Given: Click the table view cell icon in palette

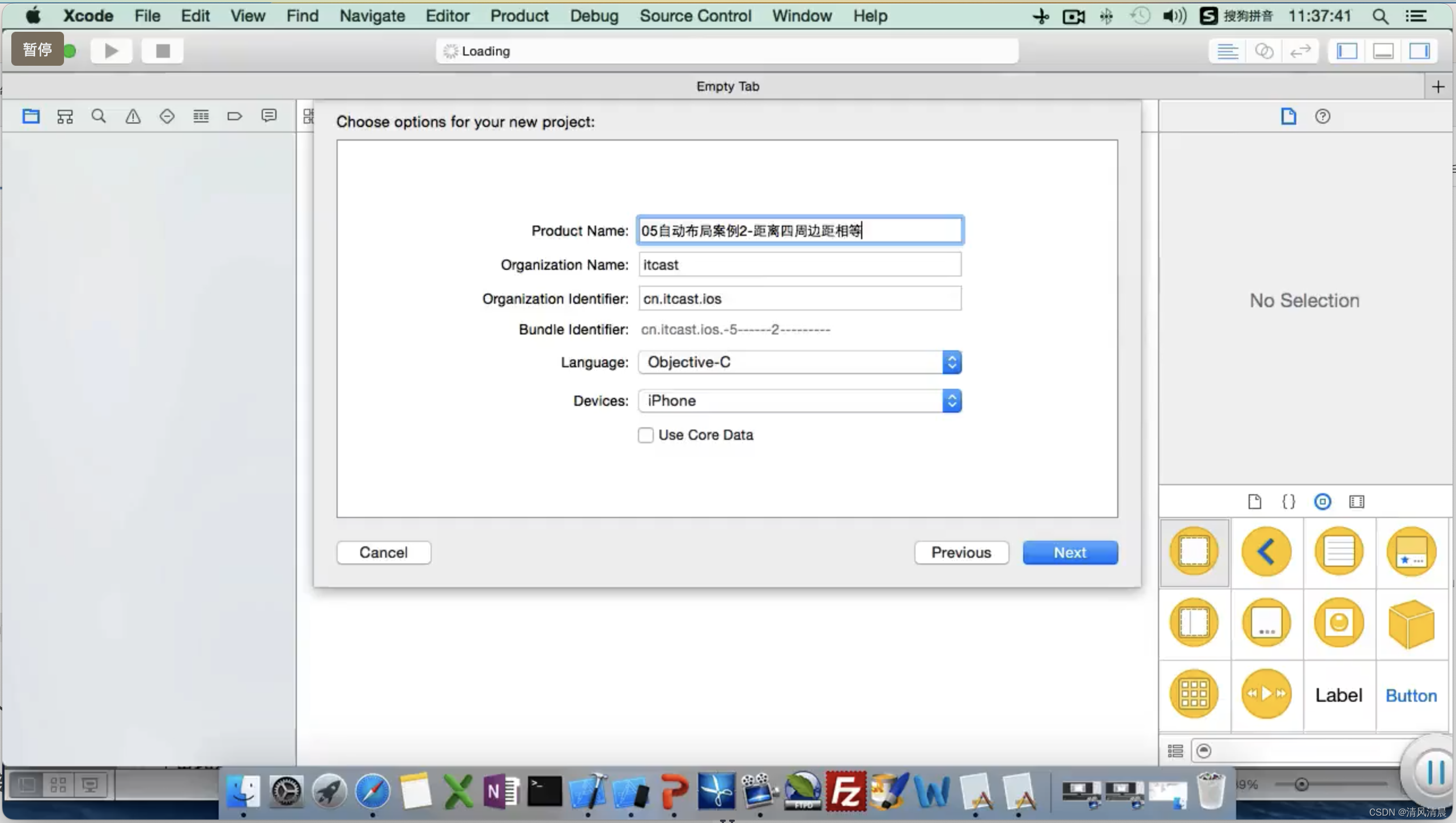Looking at the screenshot, I should pyautogui.click(x=1411, y=551).
